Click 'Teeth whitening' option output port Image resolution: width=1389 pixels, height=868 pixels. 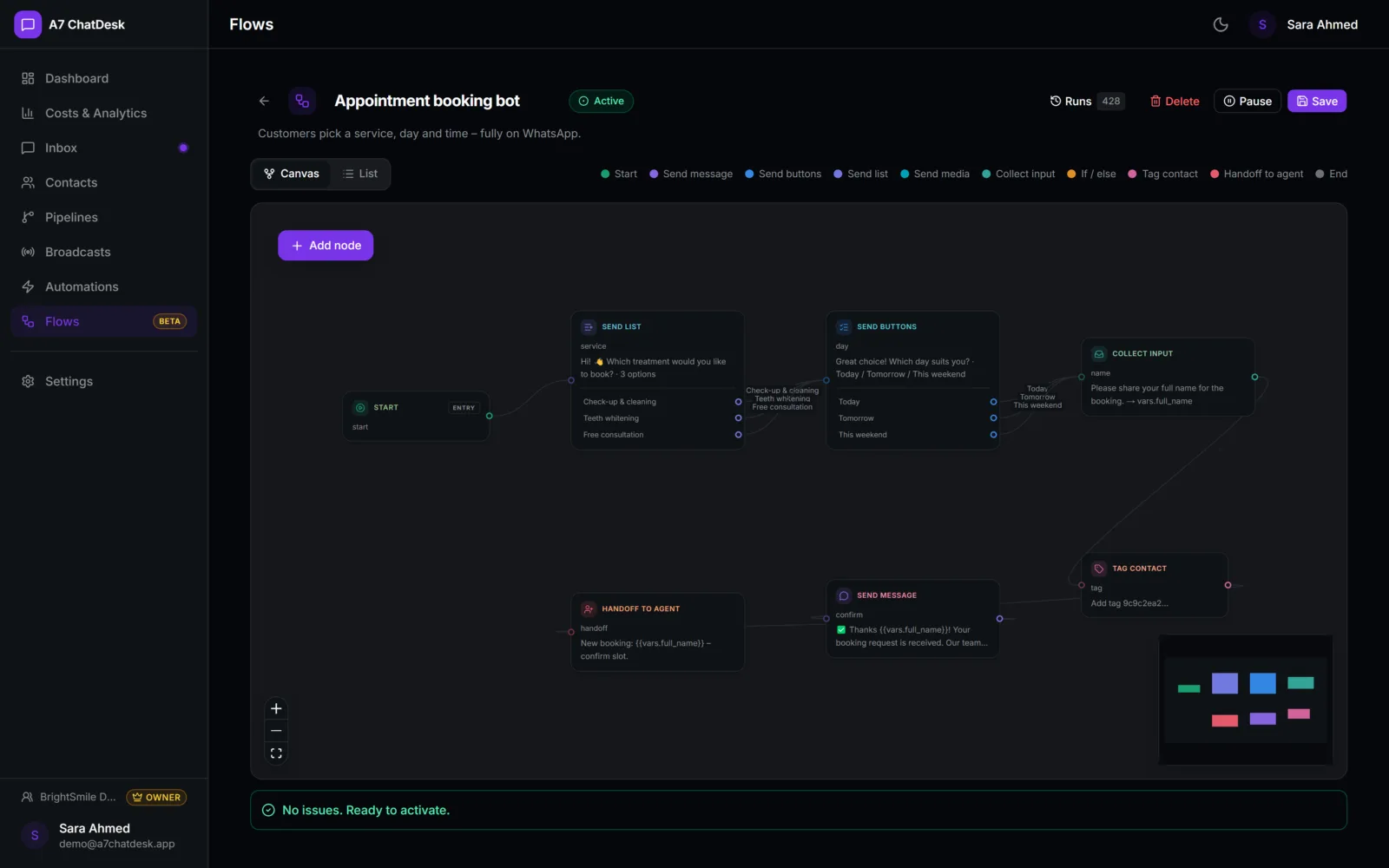[739, 418]
